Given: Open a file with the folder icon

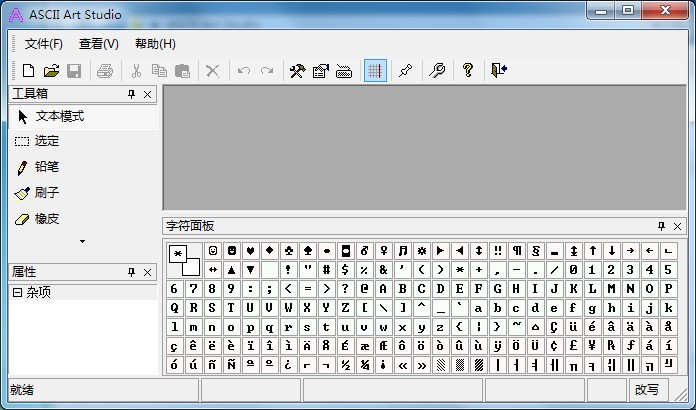Looking at the screenshot, I should (51, 71).
